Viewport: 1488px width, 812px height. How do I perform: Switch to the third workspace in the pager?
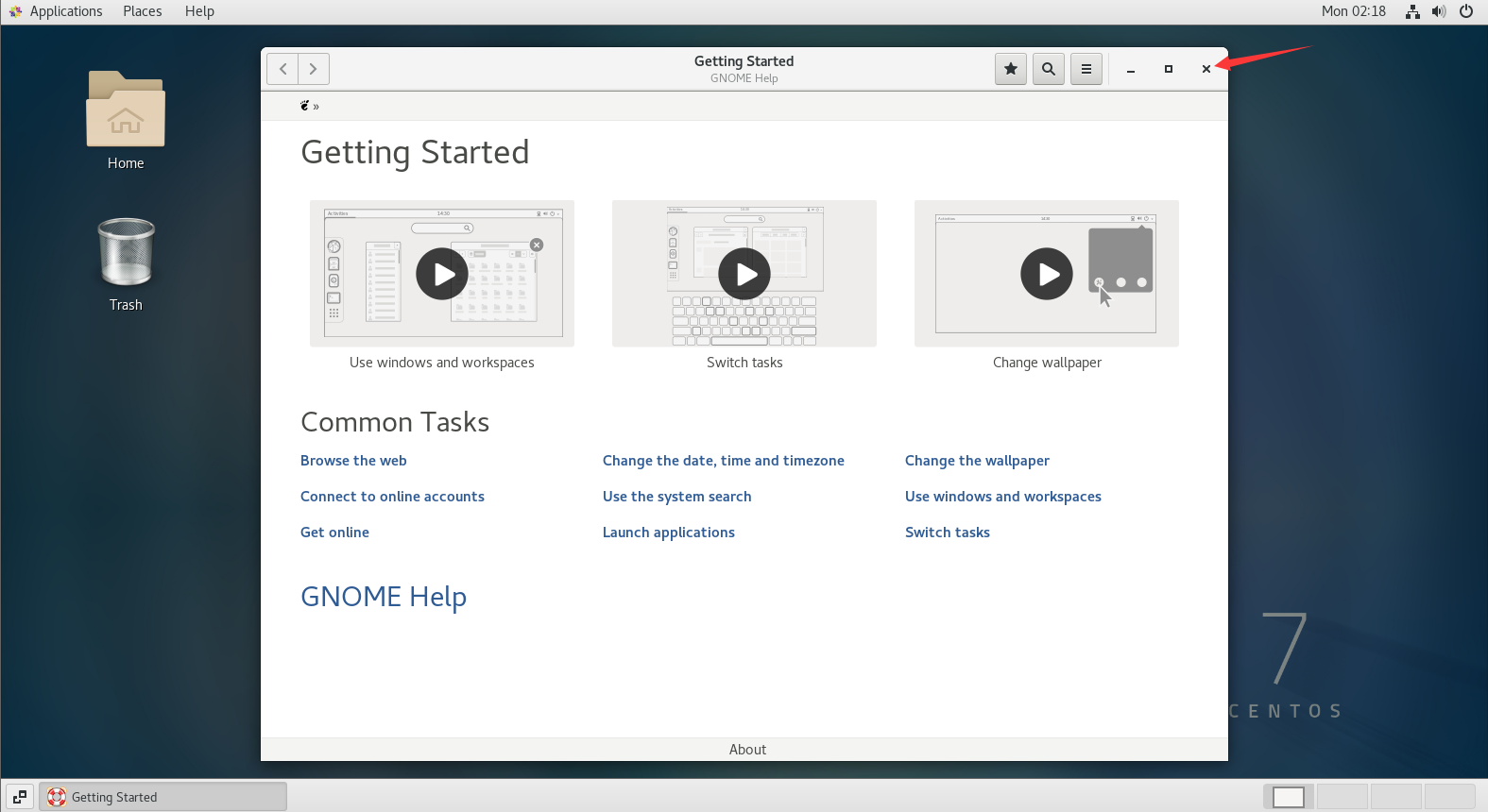1396,797
